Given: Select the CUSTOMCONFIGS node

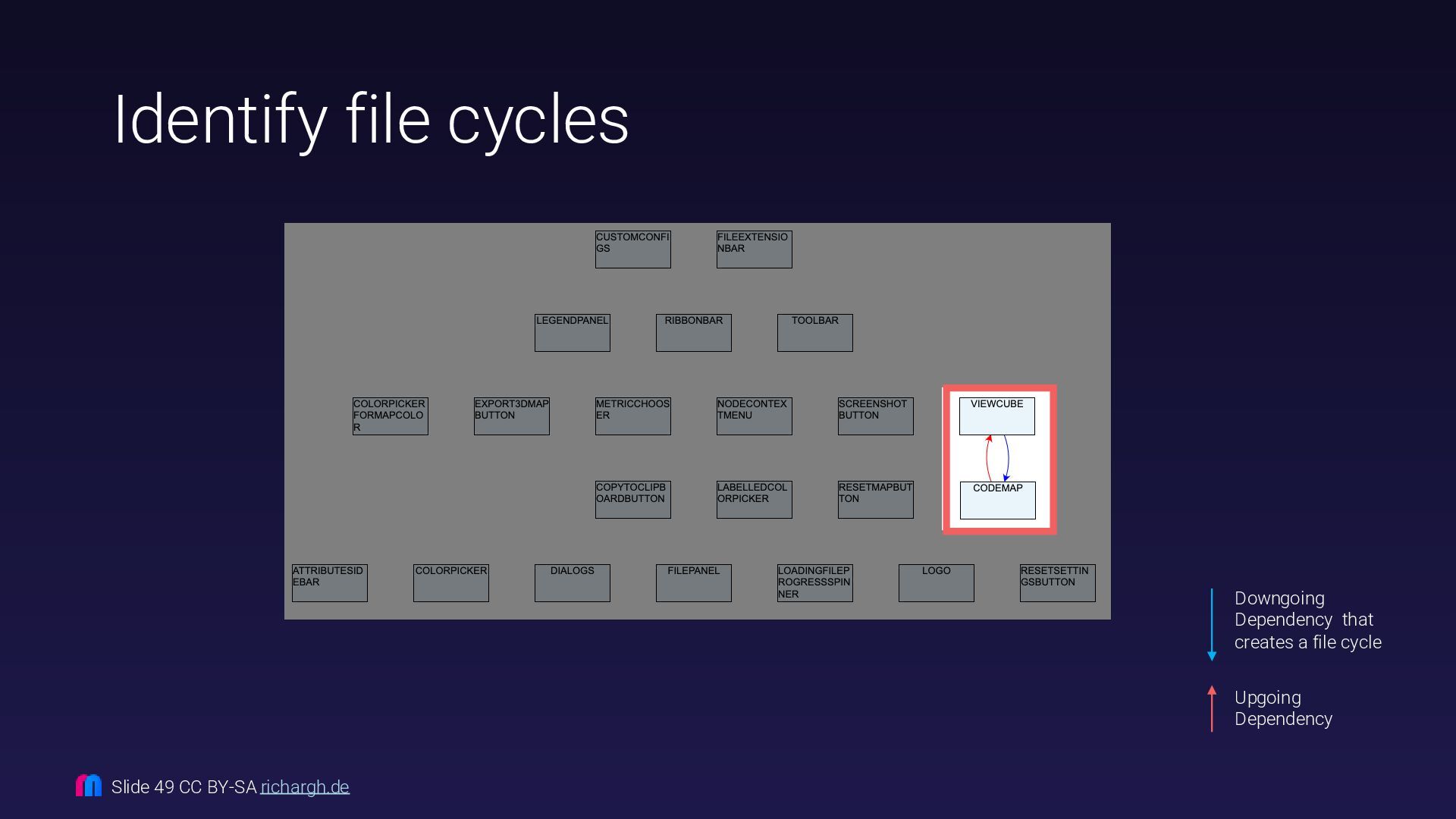Looking at the screenshot, I should tap(632, 249).
